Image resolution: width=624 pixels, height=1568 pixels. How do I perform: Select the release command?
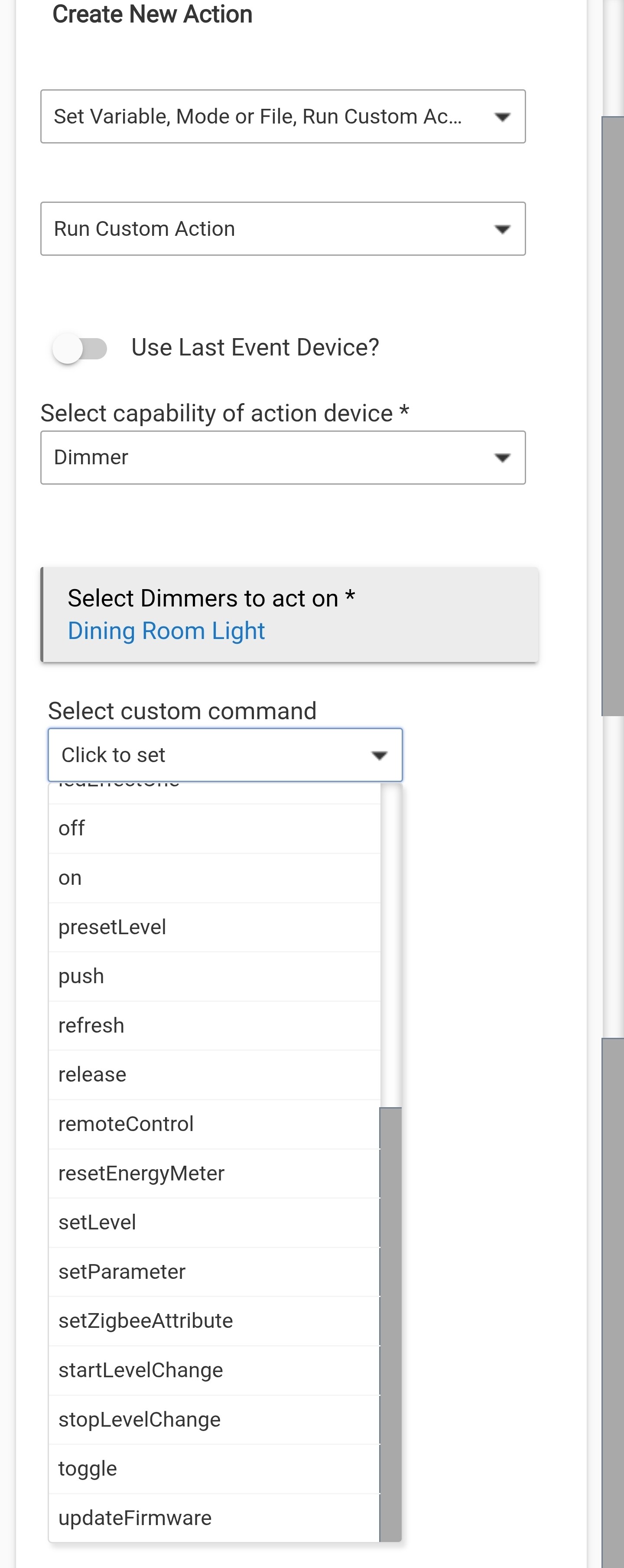pyautogui.click(x=214, y=1075)
